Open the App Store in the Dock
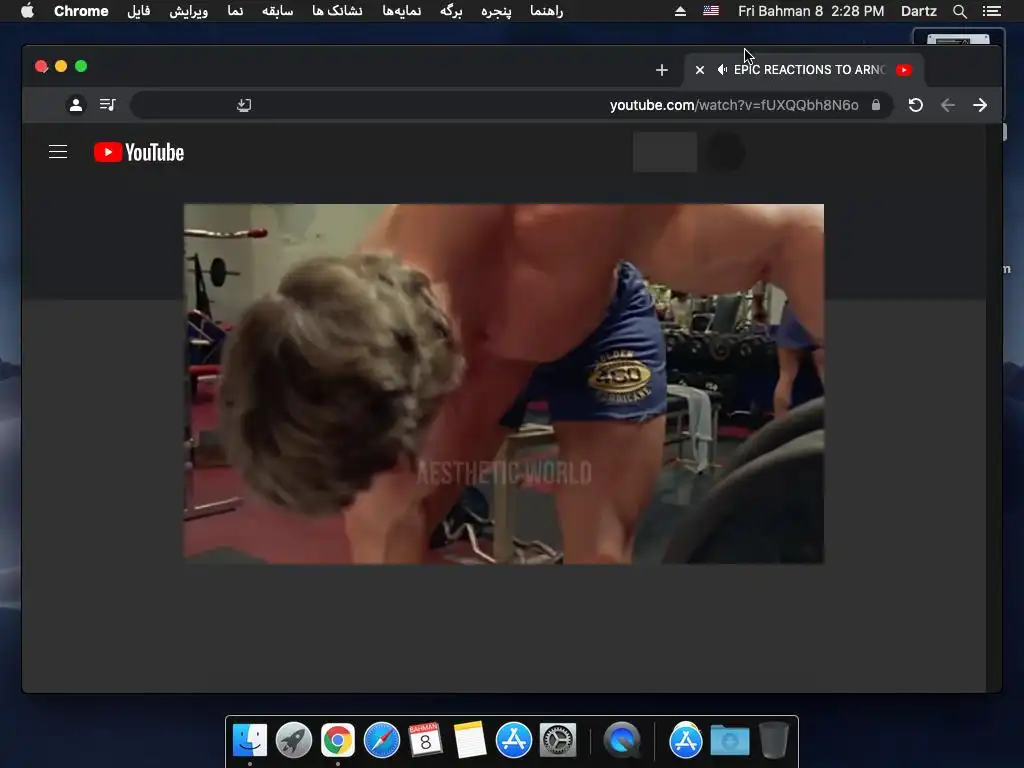This screenshot has width=1024, height=768. [514, 740]
